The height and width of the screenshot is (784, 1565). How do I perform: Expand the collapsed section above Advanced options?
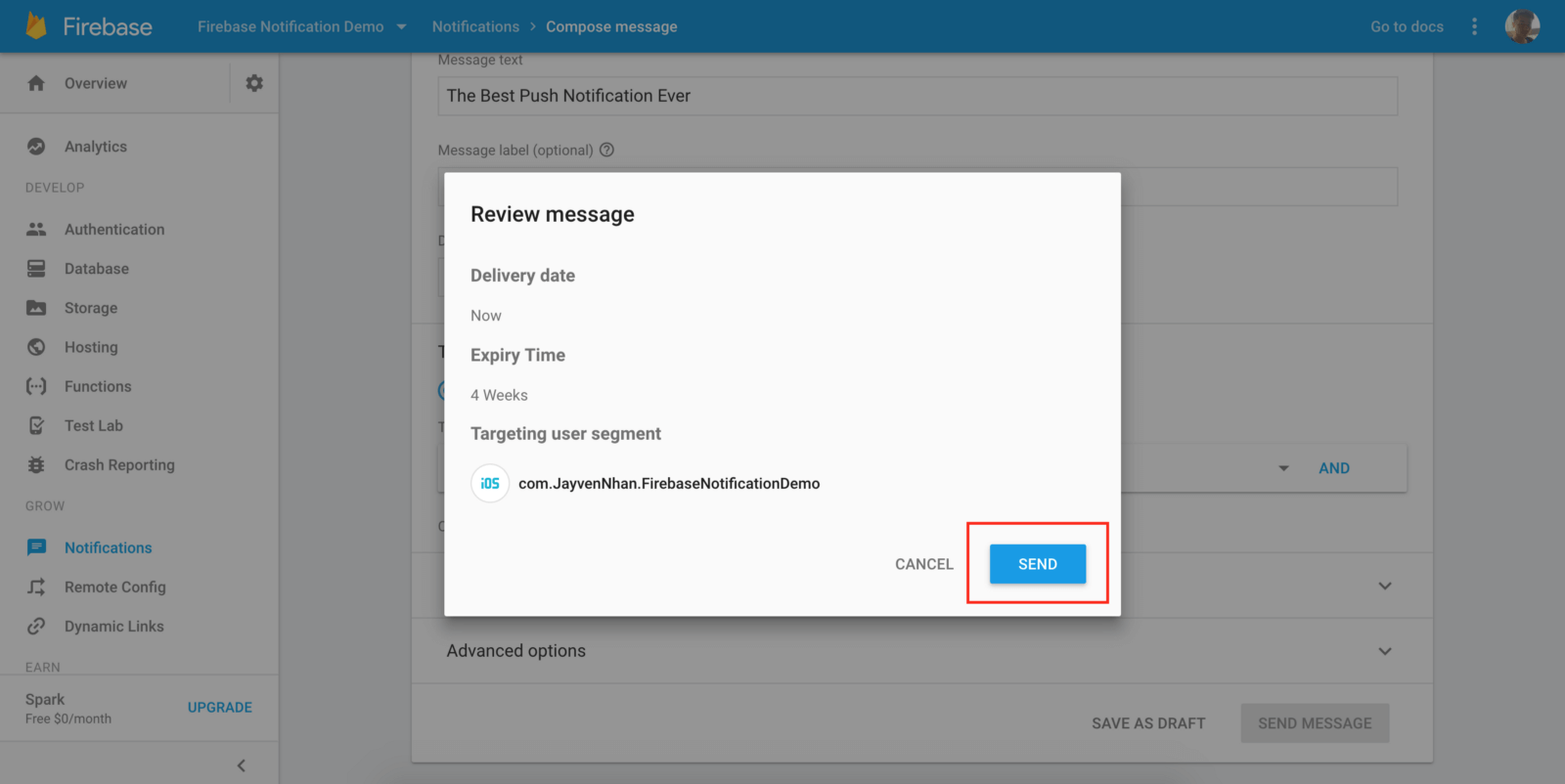tap(1385, 586)
